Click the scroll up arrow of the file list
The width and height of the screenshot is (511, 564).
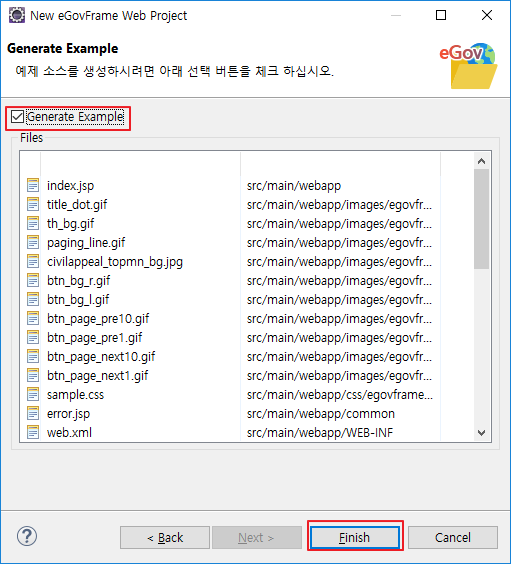point(482,161)
